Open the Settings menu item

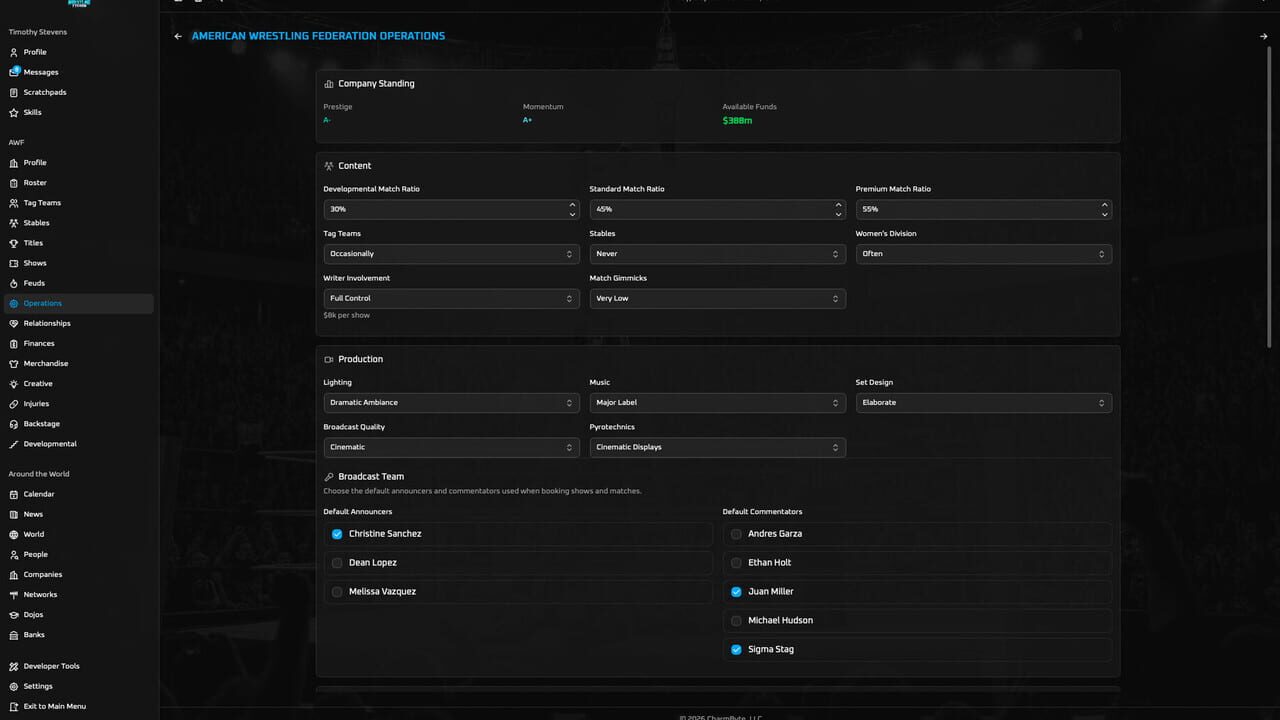point(80,686)
